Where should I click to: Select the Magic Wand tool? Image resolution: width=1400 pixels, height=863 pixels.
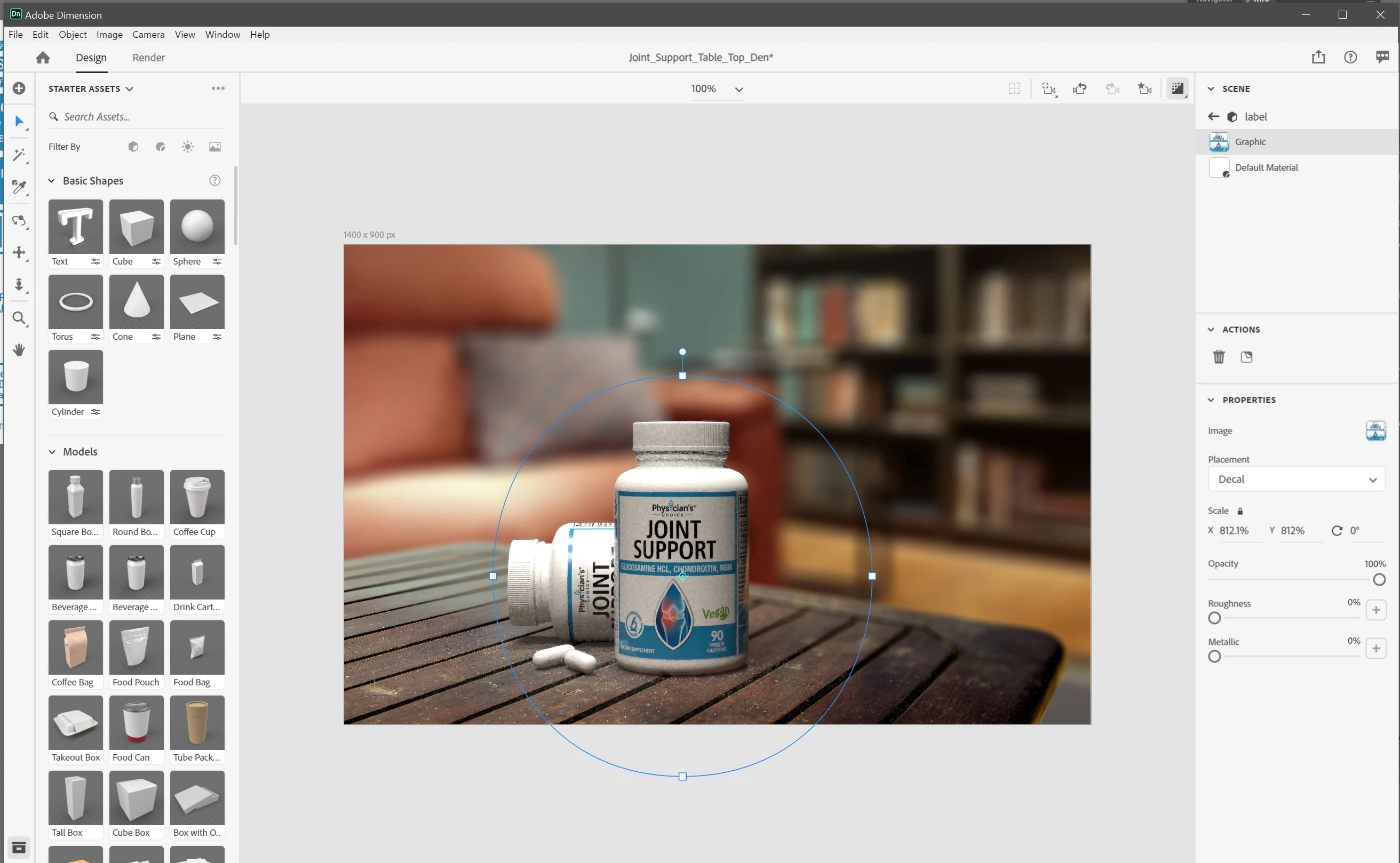pos(19,155)
